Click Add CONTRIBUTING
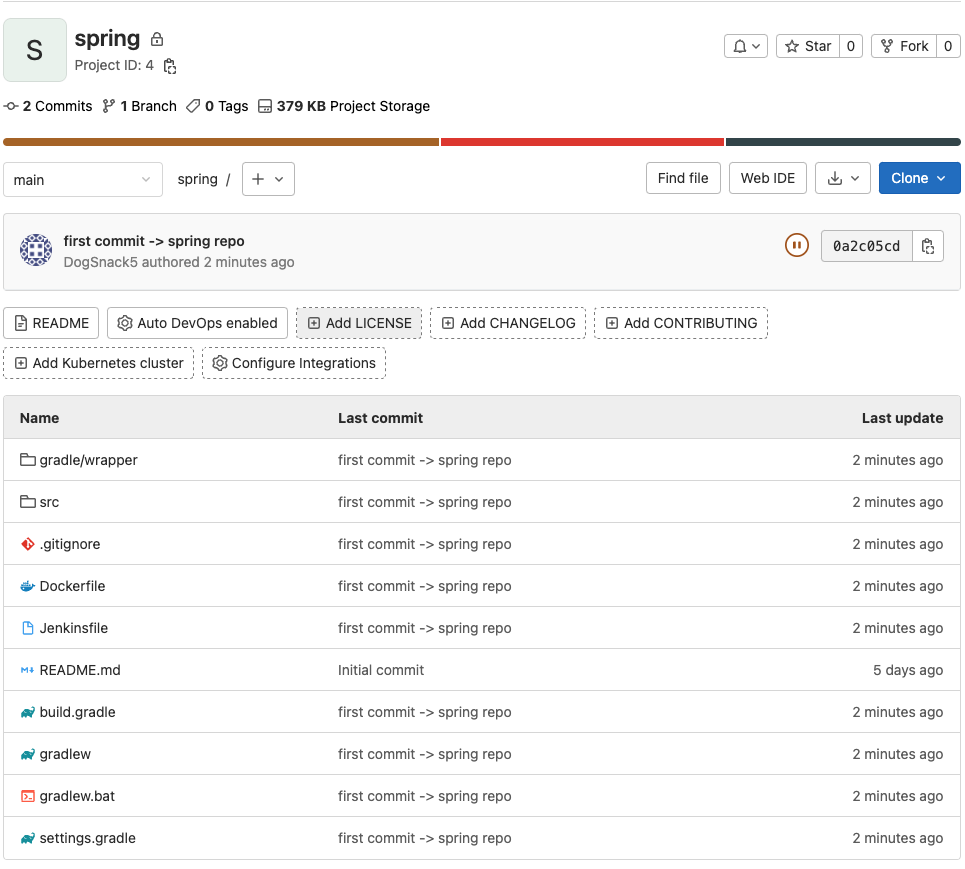Image resolution: width=965 pixels, height=869 pixels. [x=681, y=323]
